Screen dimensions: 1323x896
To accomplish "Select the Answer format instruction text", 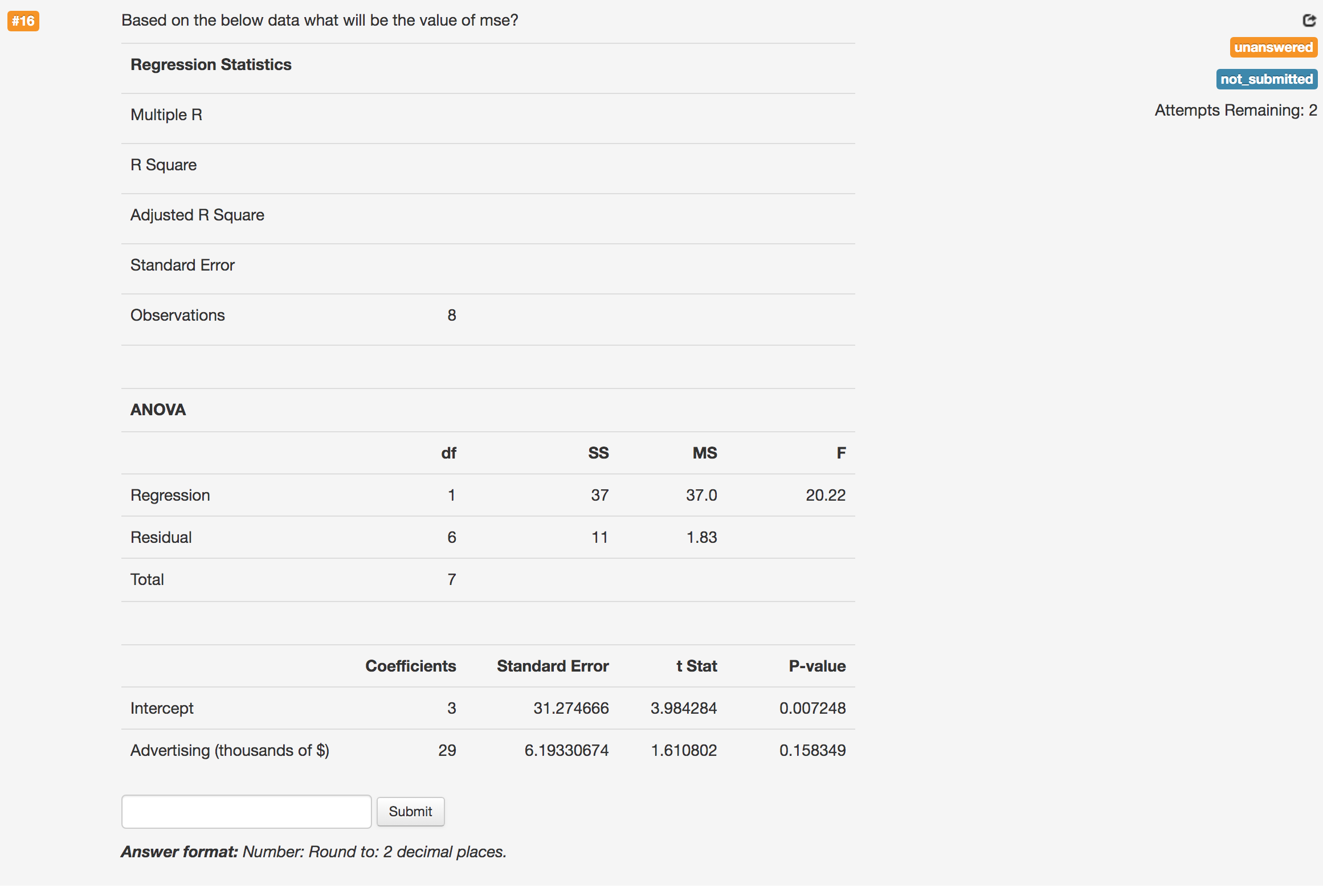I will tap(313, 851).
